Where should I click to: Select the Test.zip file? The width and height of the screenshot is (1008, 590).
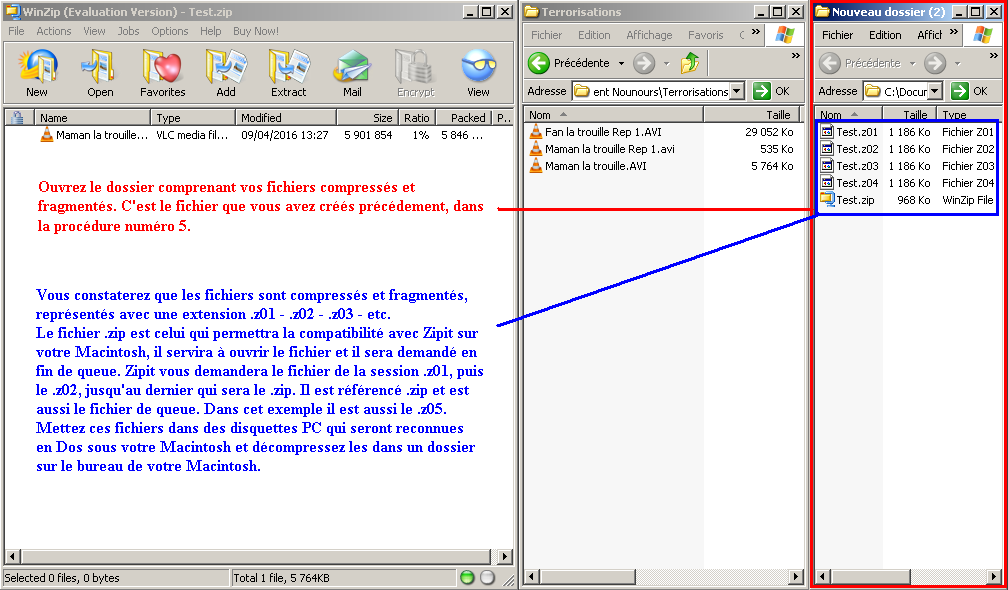tap(855, 200)
